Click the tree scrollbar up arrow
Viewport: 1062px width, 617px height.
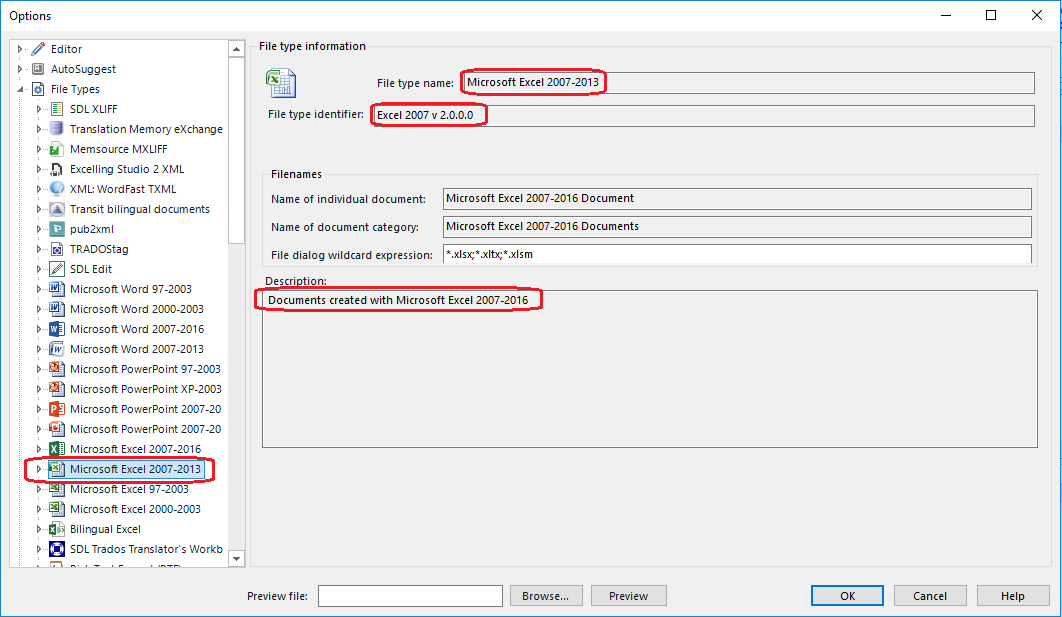236,49
